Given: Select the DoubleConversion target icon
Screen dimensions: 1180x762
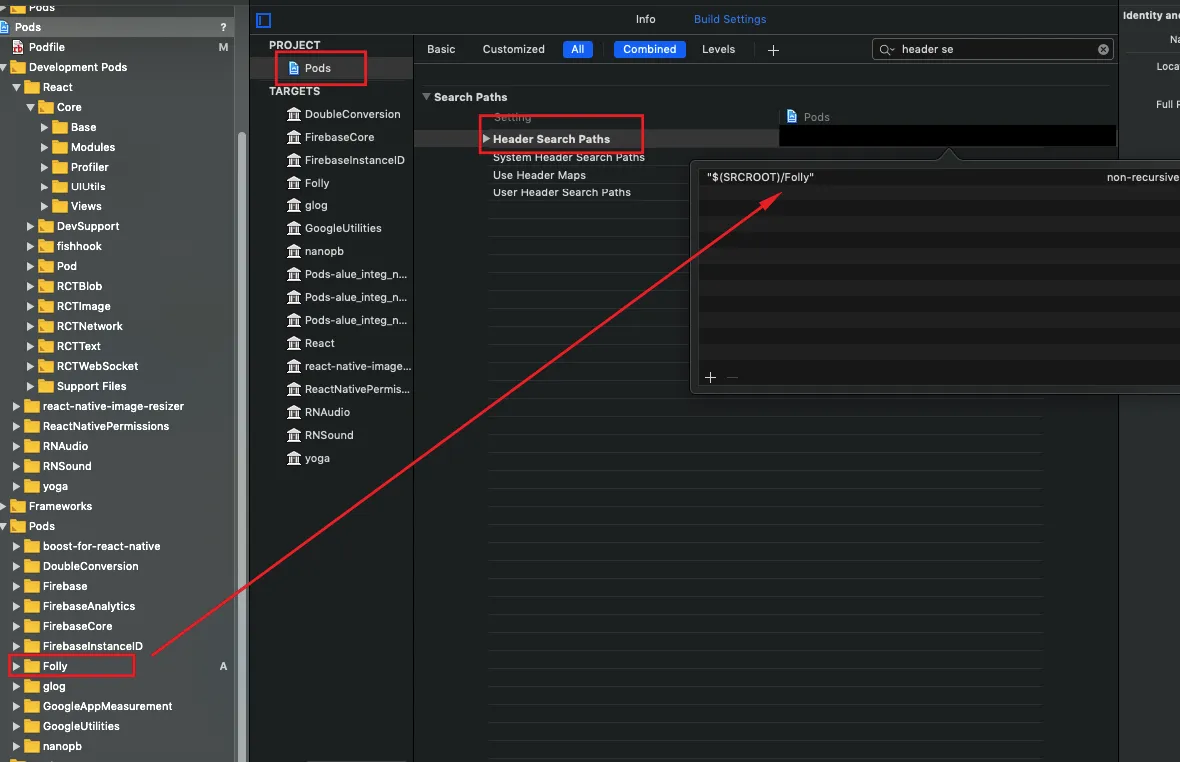Looking at the screenshot, I should [293, 114].
